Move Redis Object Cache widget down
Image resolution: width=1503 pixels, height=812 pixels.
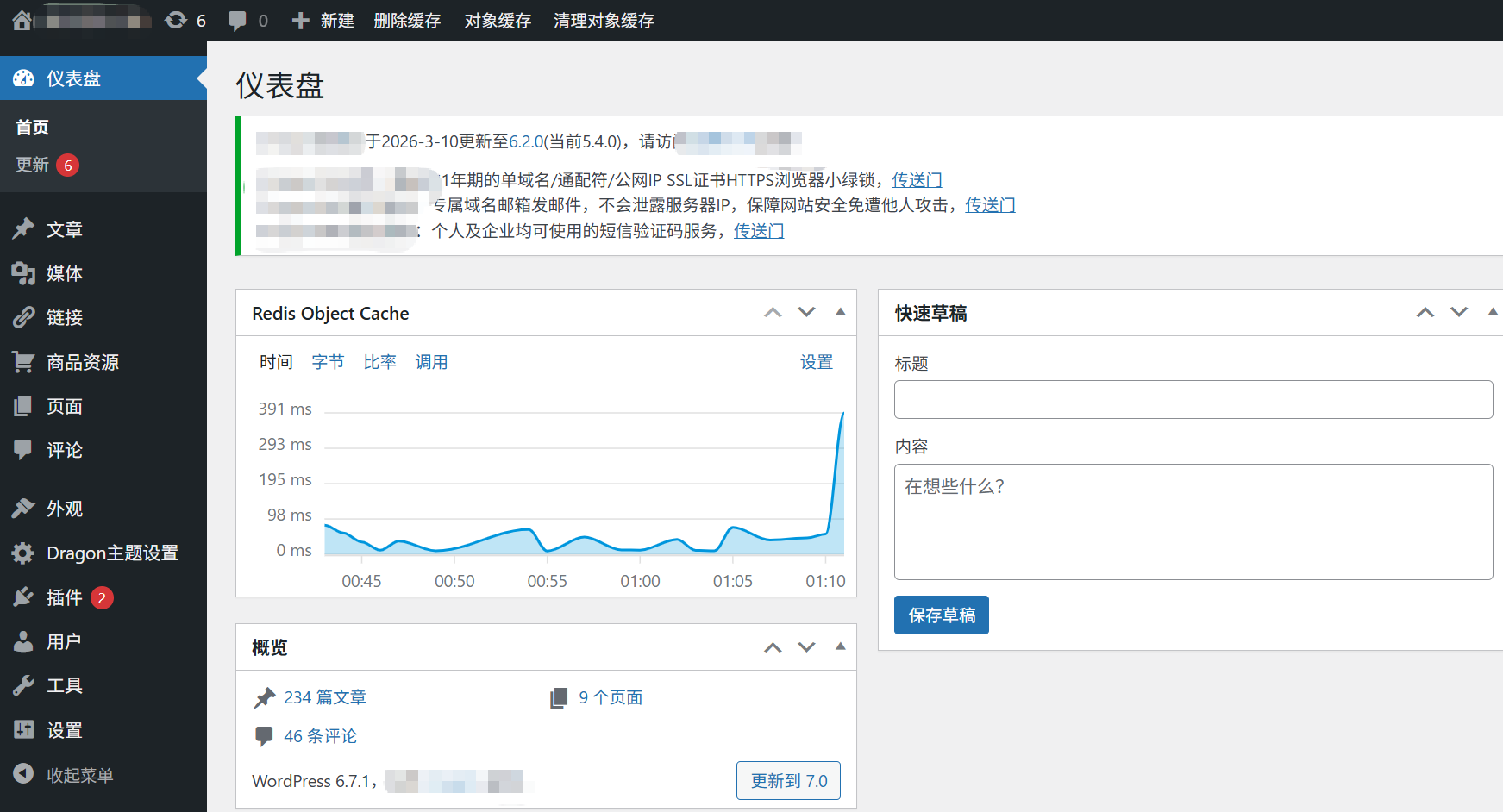806,312
